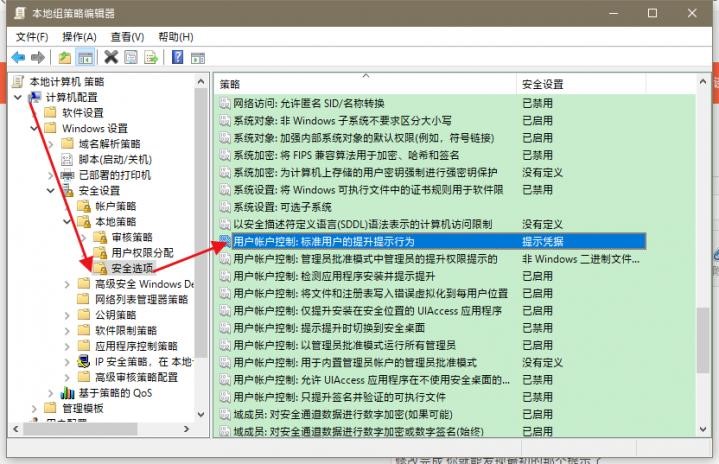Select policy 用户帐户控制: 以管理员批准模式运行所有管理员
Screen dimensions: 719x464
pos(344,345)
